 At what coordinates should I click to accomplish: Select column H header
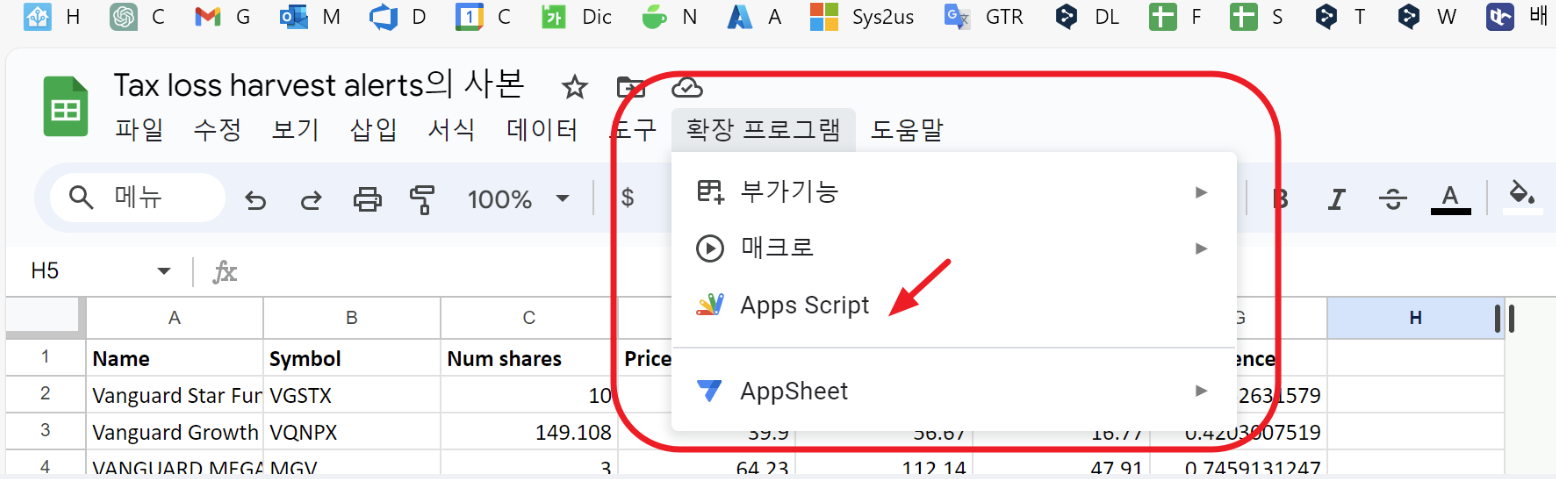(1415, 318)
